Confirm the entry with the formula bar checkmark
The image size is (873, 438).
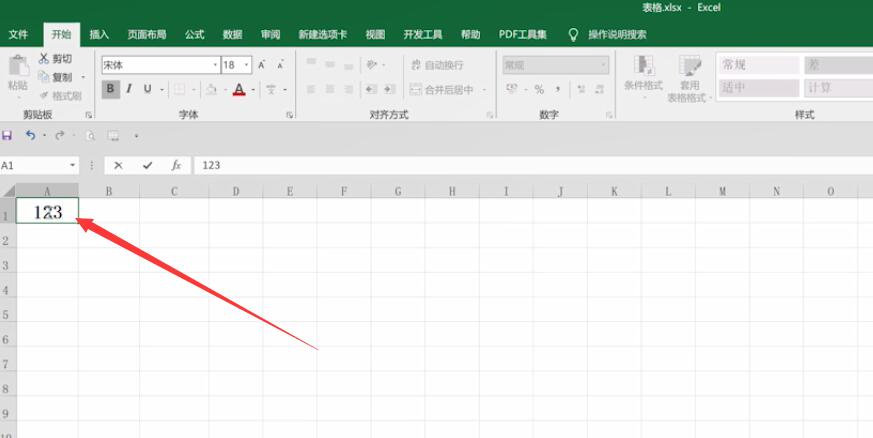tap(148, 165)
